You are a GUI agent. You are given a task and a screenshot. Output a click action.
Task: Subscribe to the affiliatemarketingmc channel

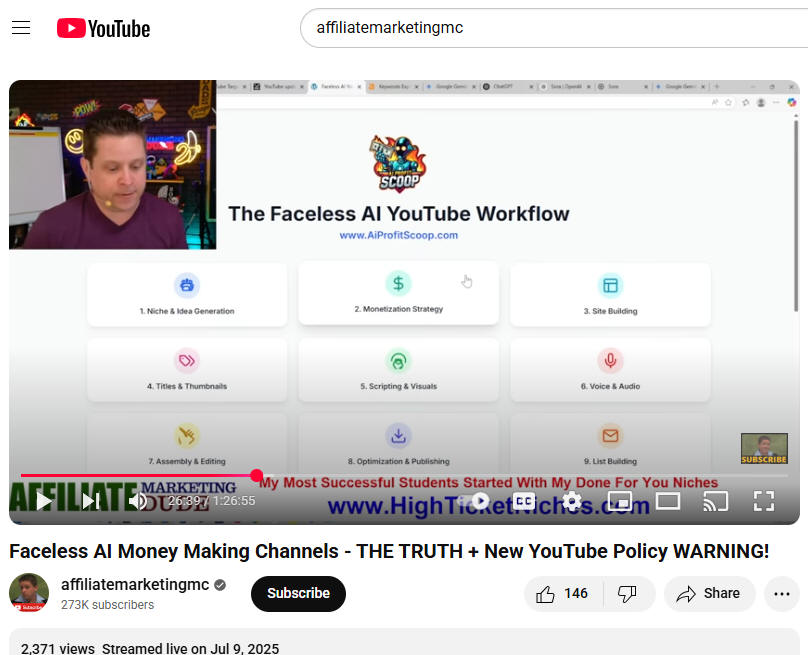298,593
